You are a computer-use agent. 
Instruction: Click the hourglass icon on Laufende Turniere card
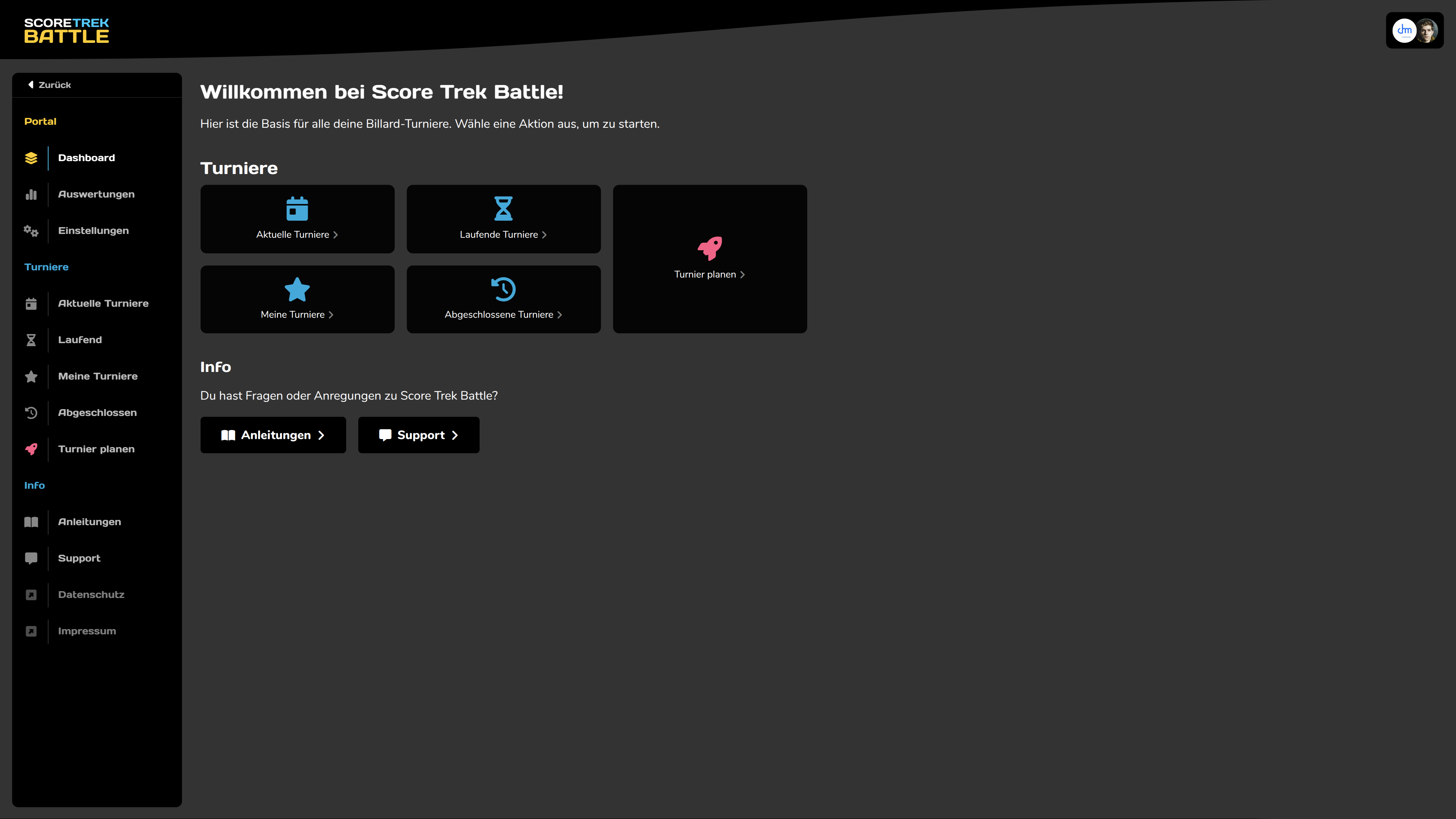pos(503,209)
